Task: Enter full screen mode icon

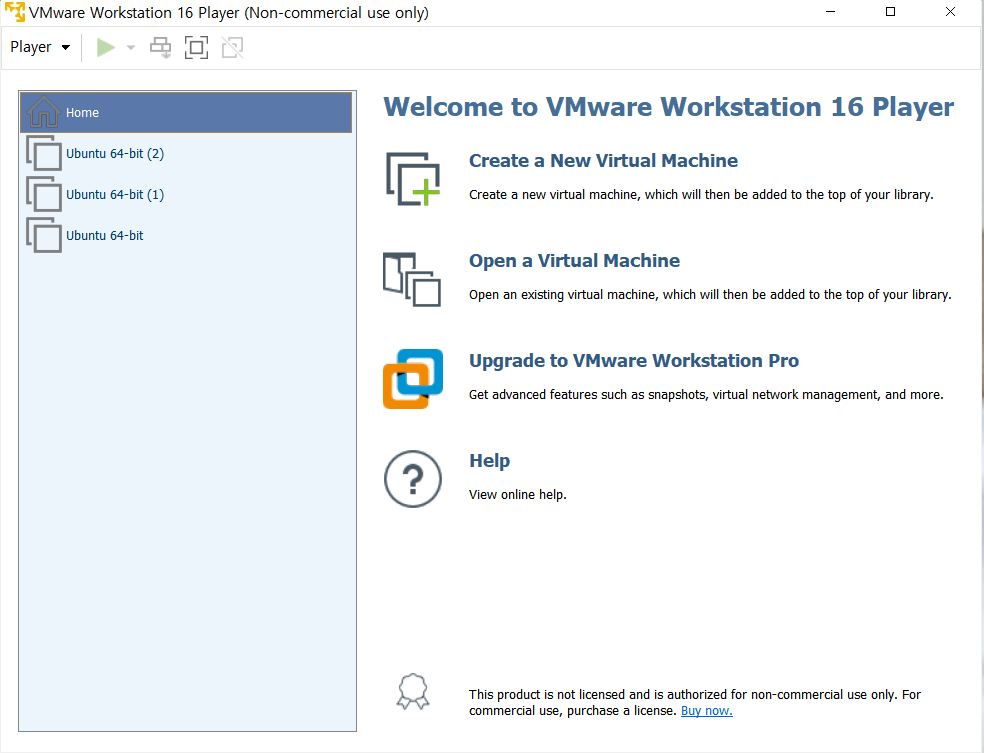Action: point(196,48)
